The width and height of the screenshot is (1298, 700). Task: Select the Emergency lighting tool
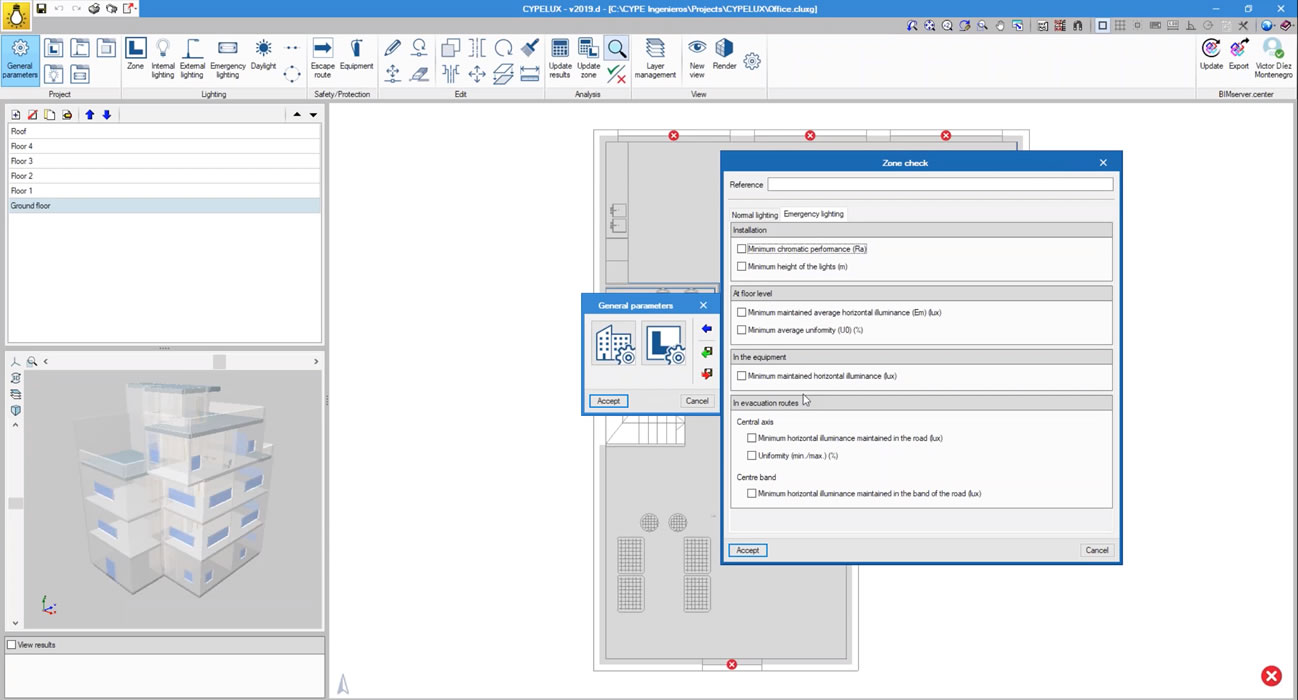click(228, 58)
